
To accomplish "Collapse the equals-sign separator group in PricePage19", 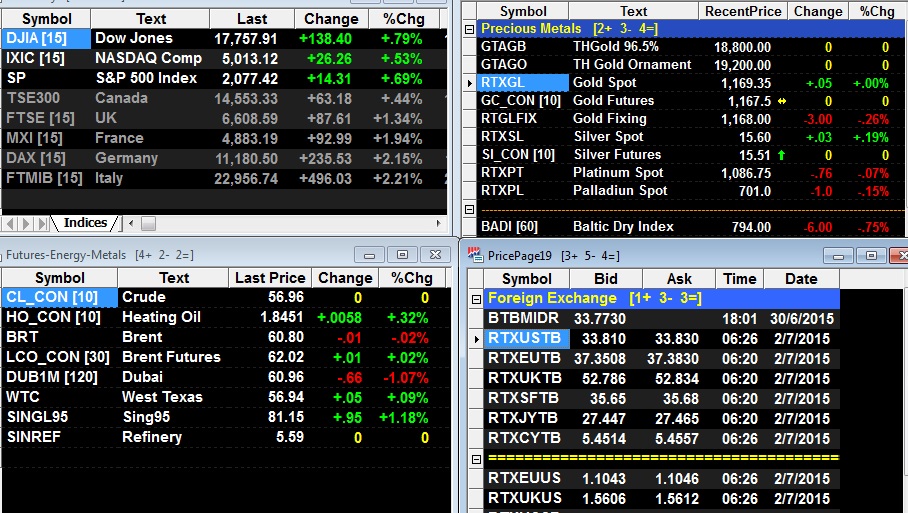I will click(x=476, y=459).
